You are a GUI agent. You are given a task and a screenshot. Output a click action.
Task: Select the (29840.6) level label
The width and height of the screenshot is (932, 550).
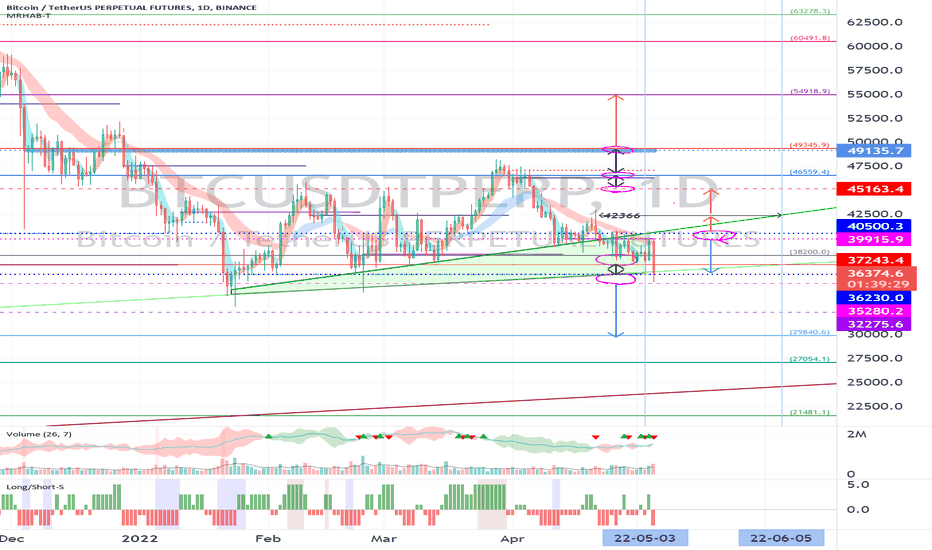810,332
